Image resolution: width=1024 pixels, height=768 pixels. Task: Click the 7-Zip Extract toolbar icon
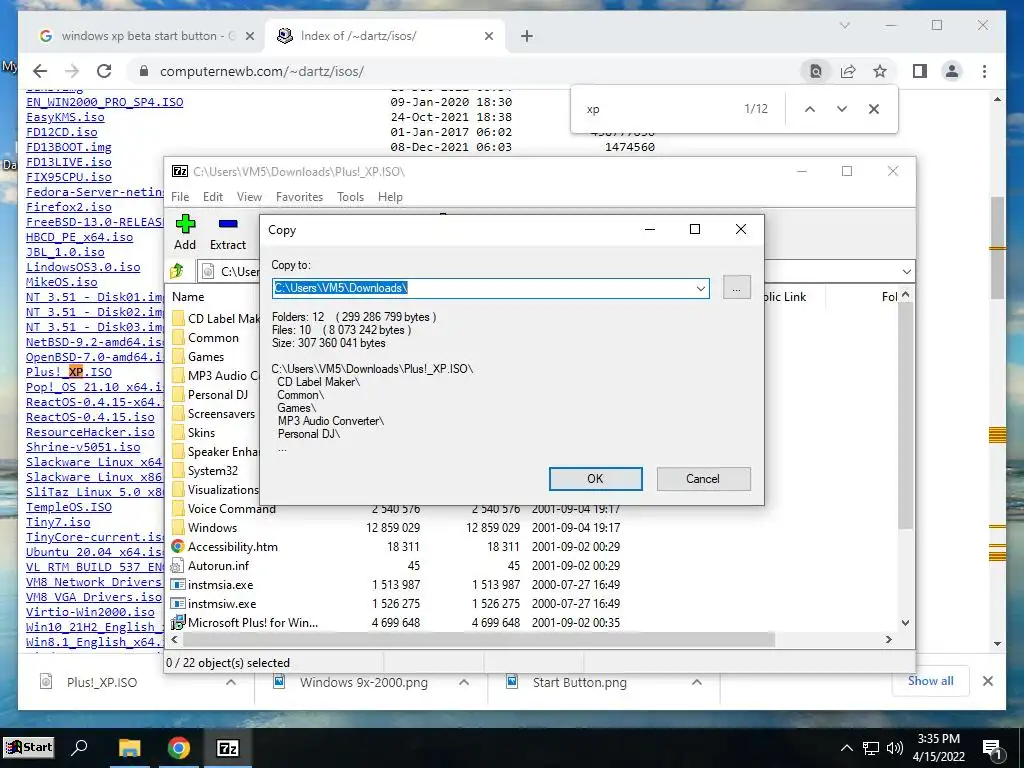click(228, 225)
